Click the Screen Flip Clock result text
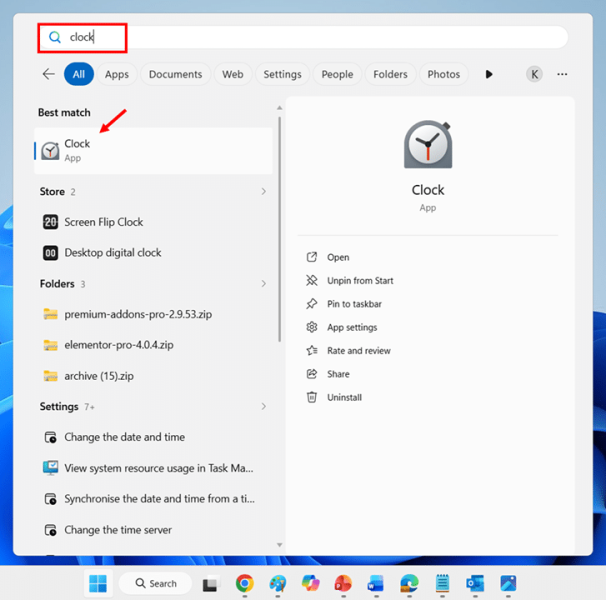This screenshot has height=600, width=606. tap(104, 222)
